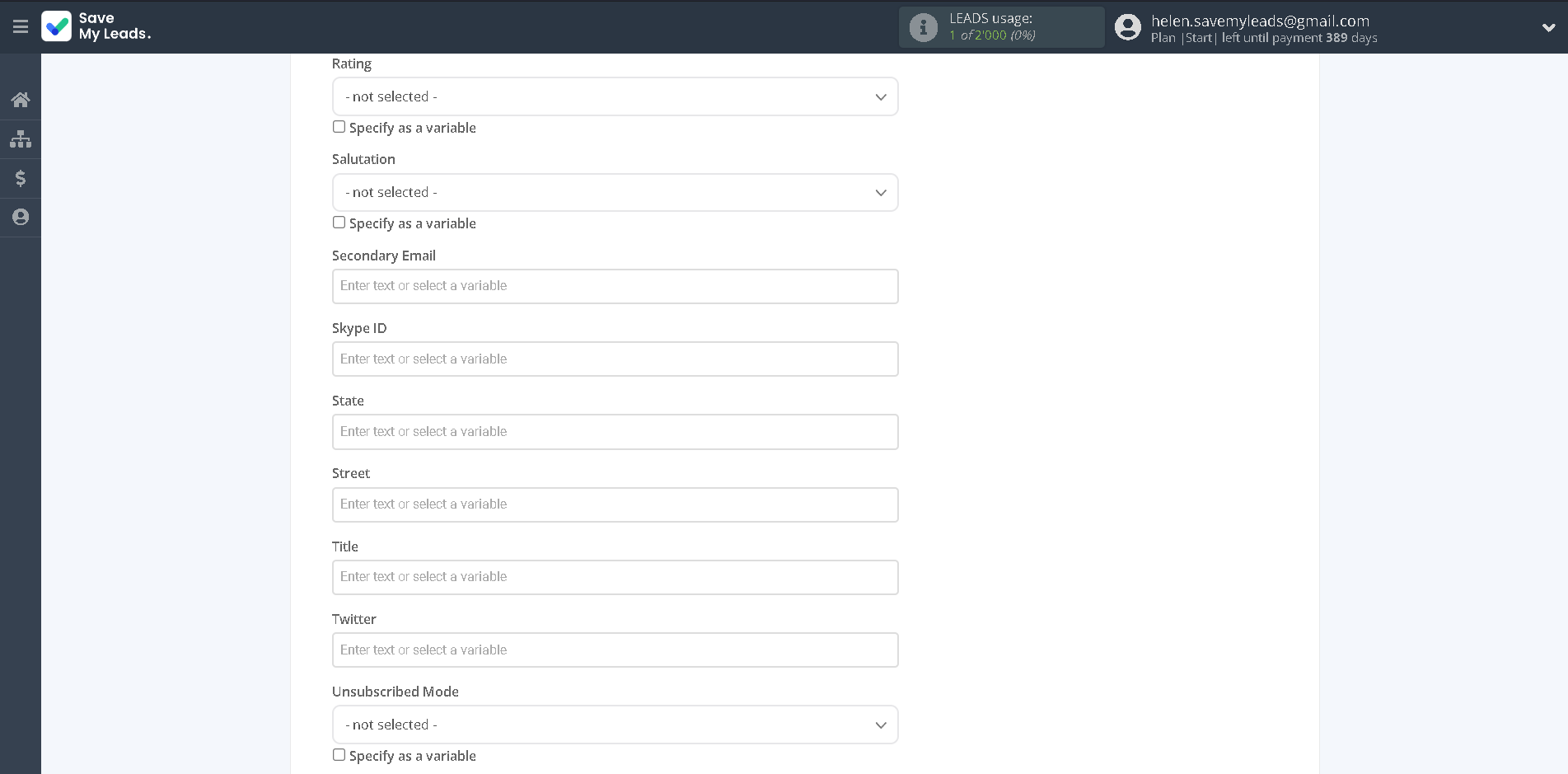Open profile icon in sidebar

[x=21, y=217]
